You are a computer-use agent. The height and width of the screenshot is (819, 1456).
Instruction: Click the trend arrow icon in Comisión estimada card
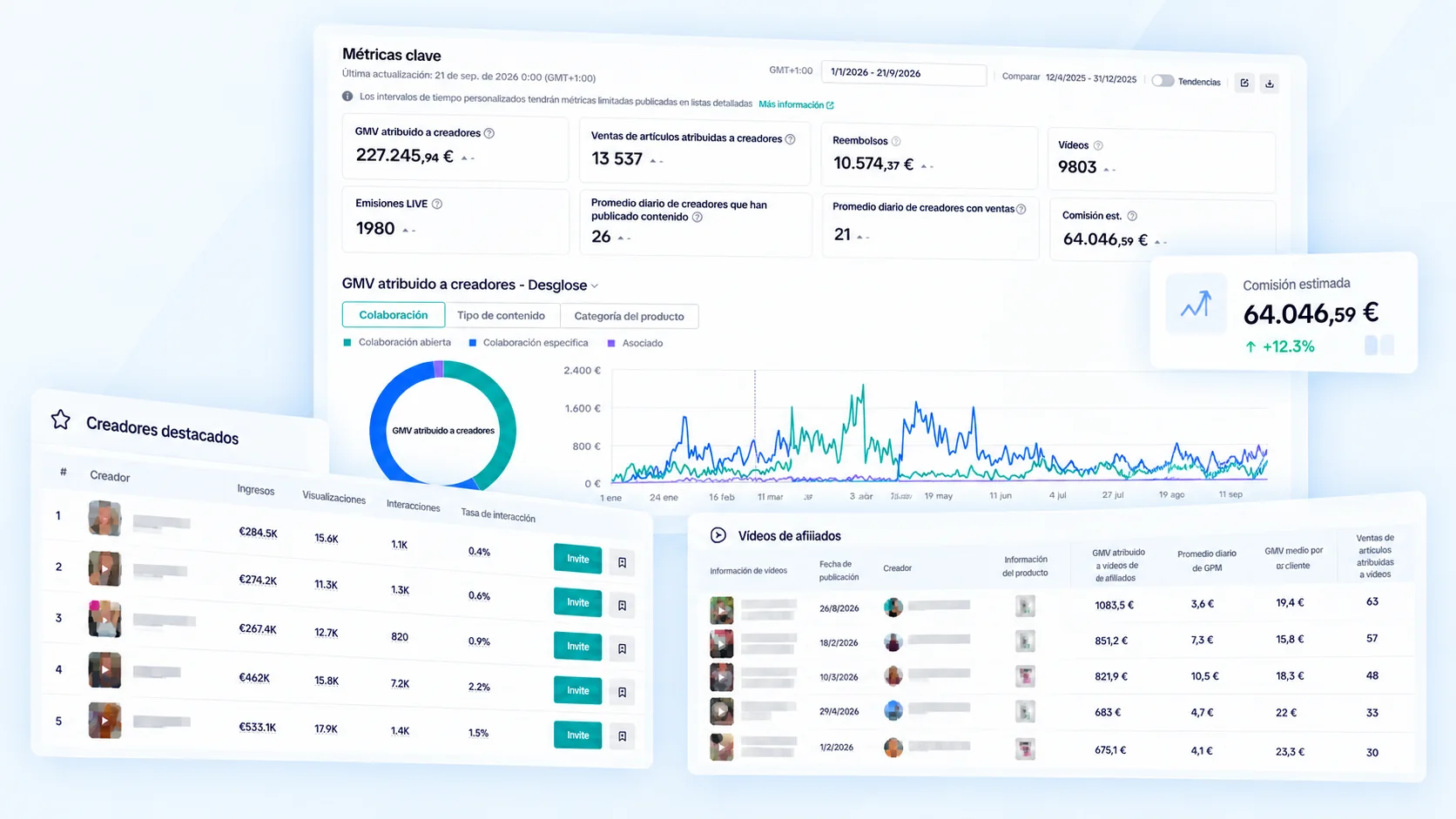point(1196,304)
